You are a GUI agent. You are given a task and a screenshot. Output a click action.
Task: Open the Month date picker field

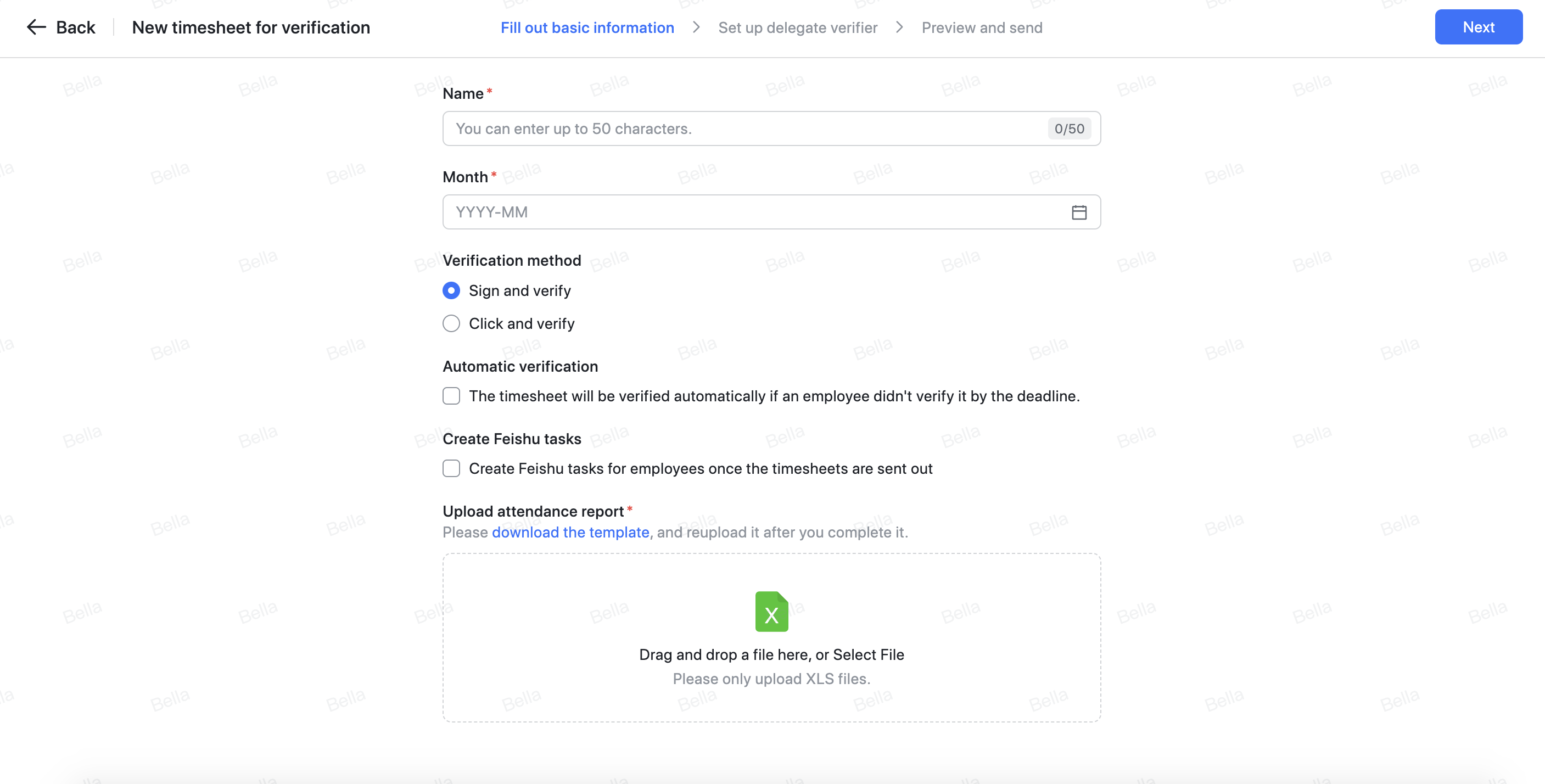[x=720, y=212]
